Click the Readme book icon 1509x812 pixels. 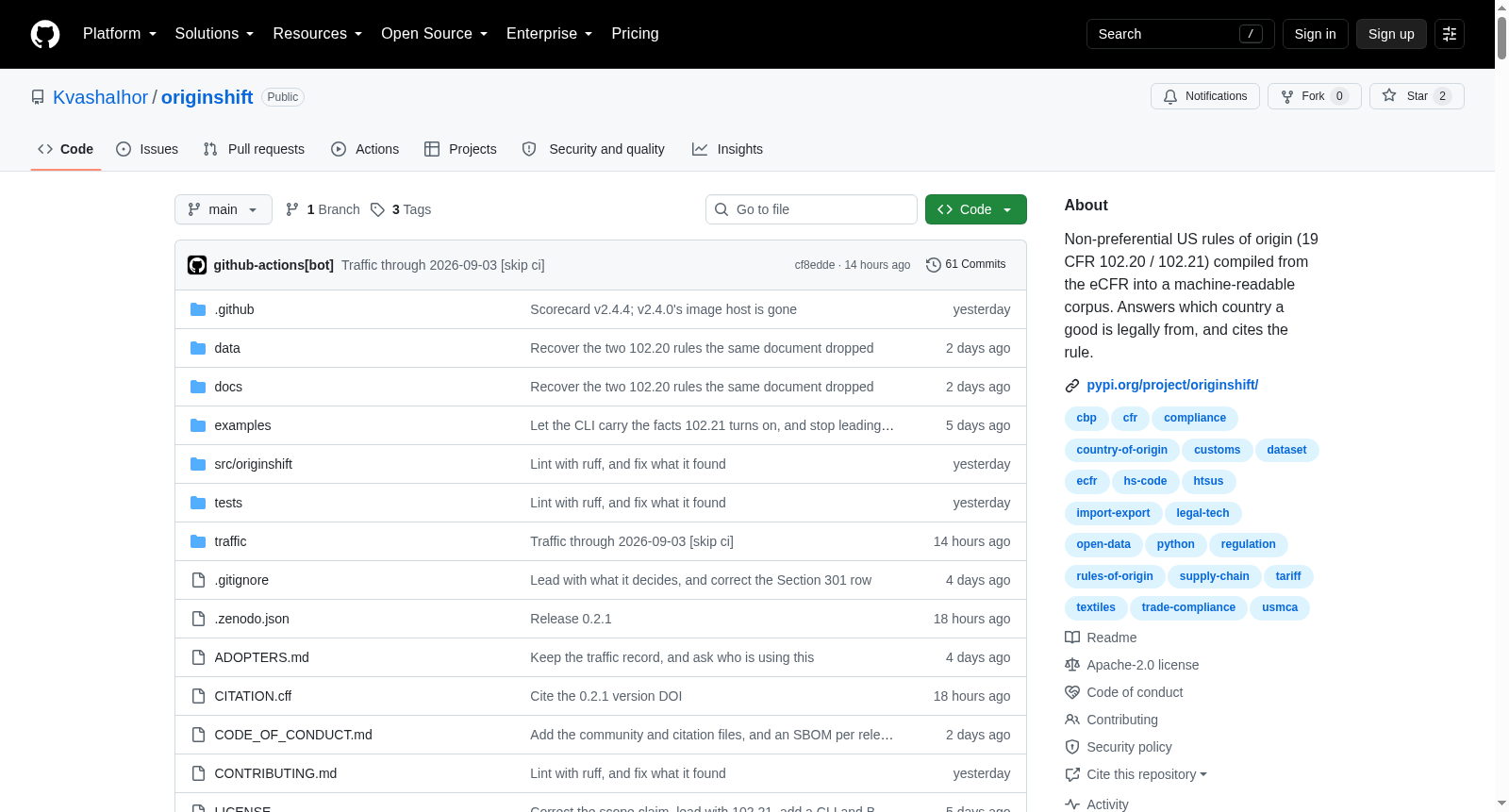(x=1072, y=638)
